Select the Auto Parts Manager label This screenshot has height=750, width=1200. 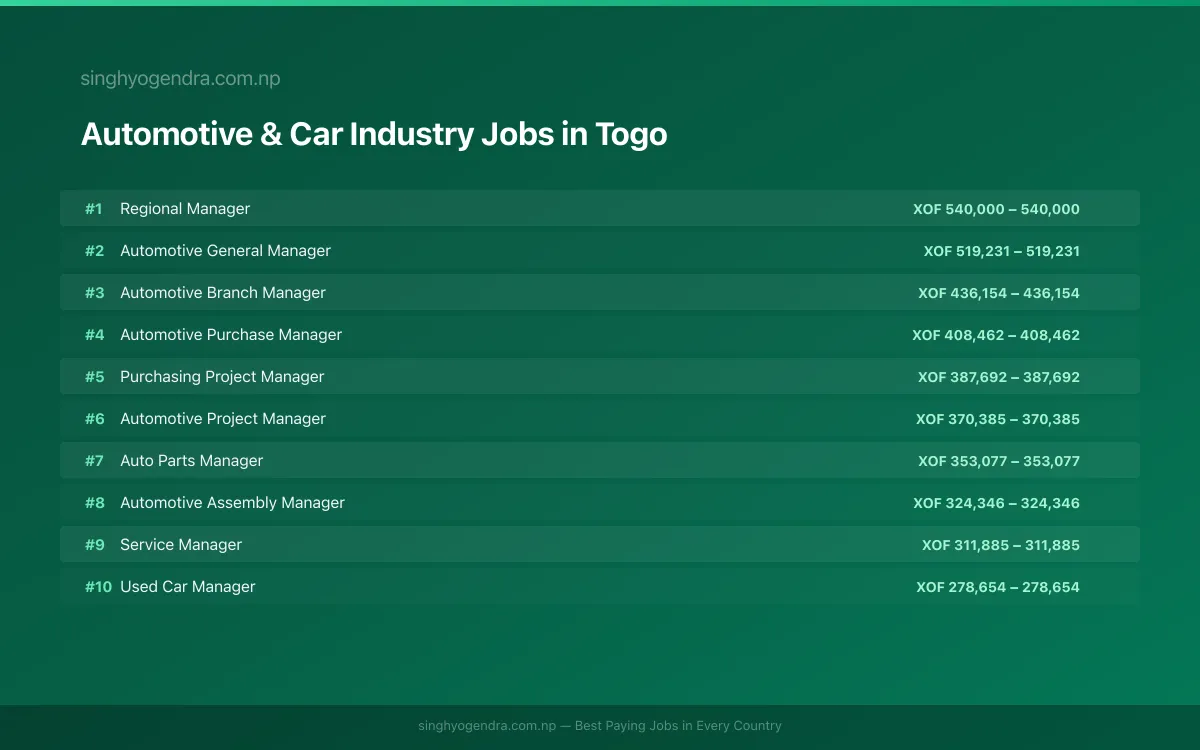192,461
